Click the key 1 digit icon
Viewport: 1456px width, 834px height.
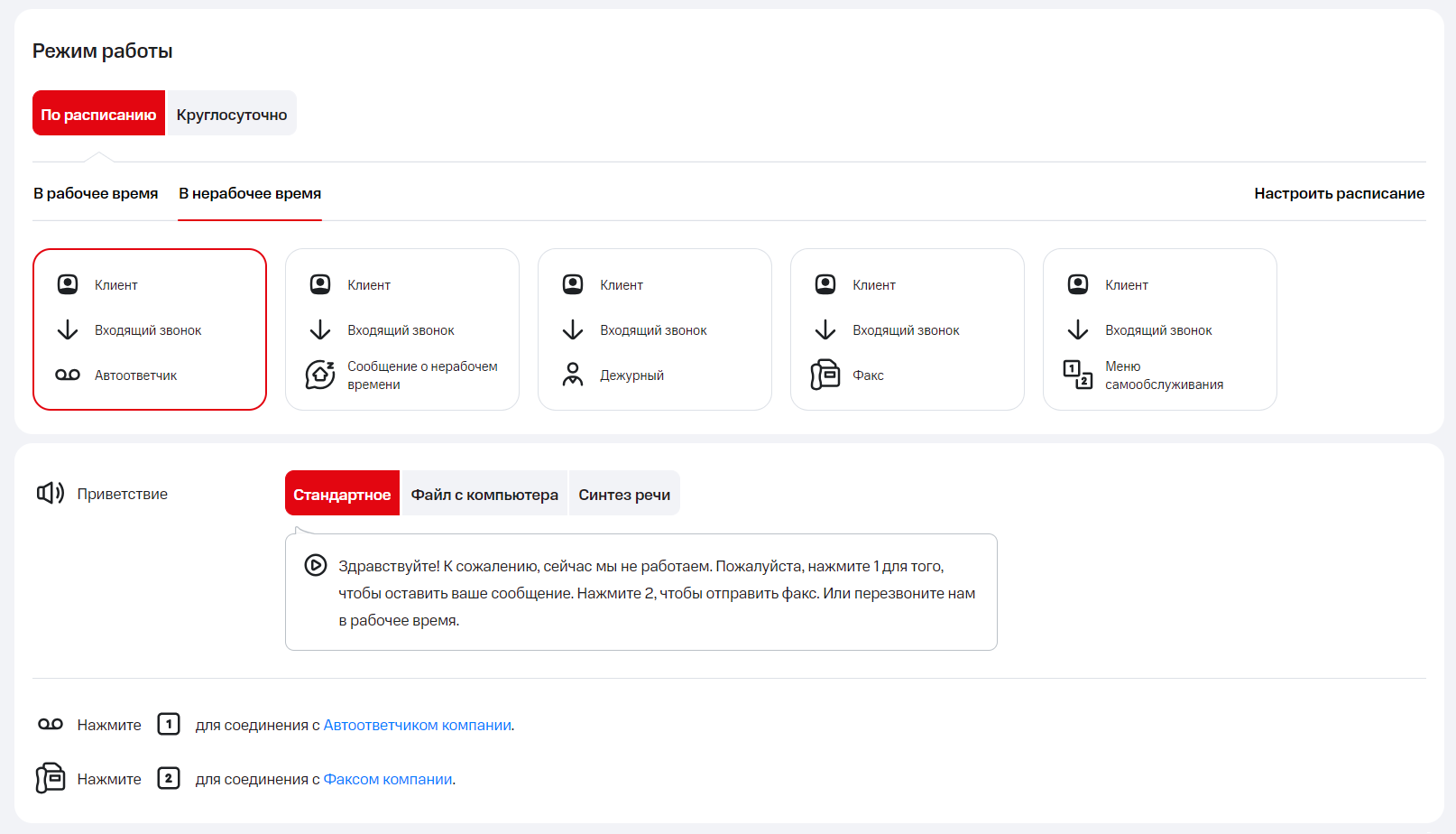point(169,724)
